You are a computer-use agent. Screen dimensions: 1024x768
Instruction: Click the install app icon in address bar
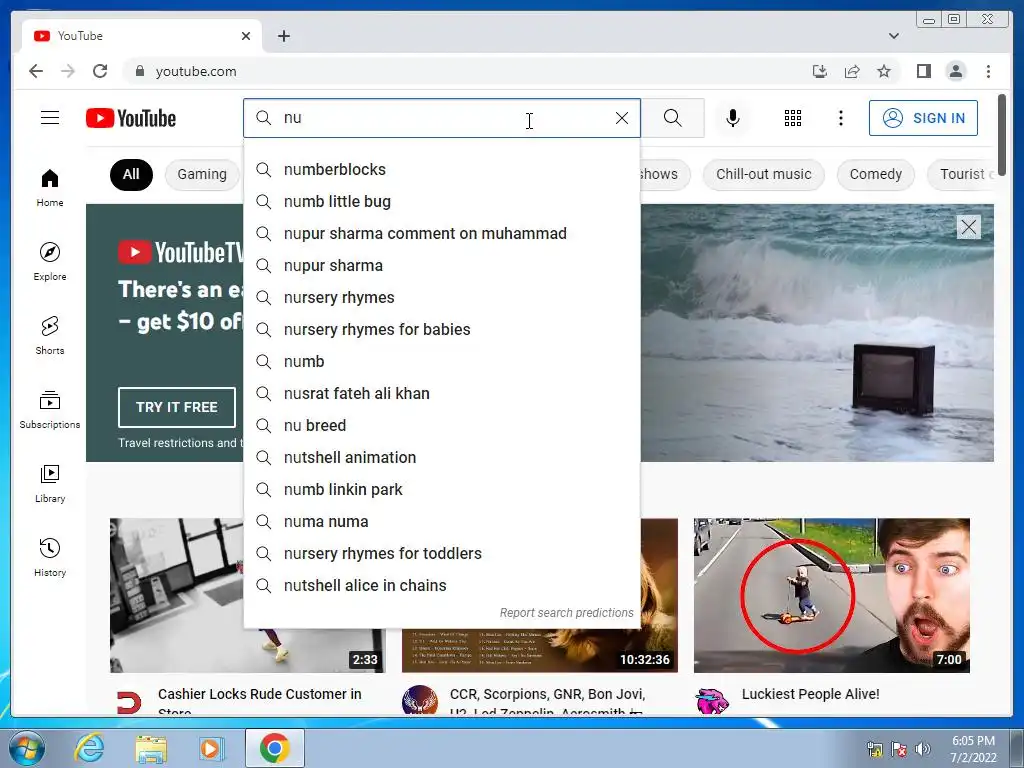pos(820,71)
